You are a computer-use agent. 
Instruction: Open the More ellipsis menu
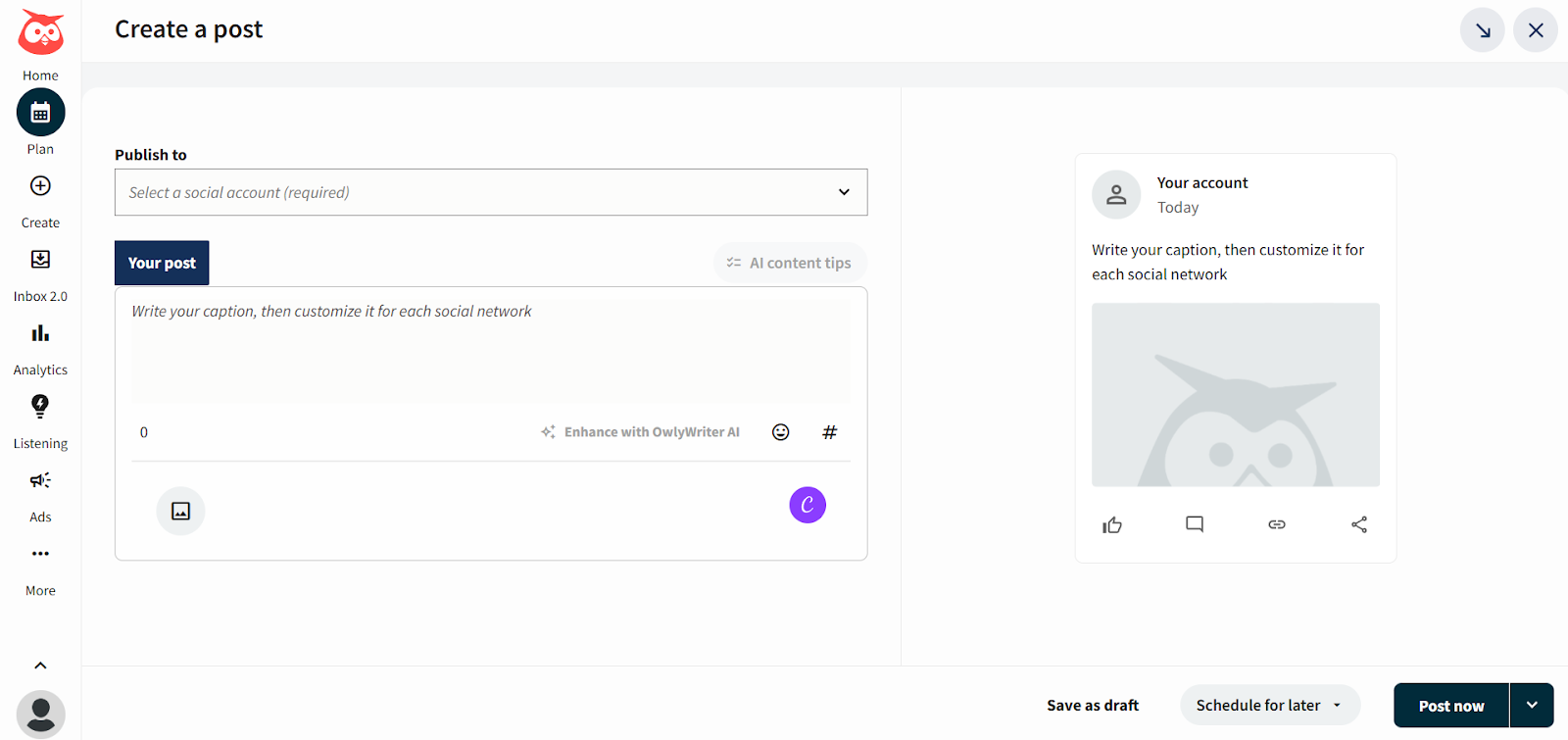(x=40, y=554)
